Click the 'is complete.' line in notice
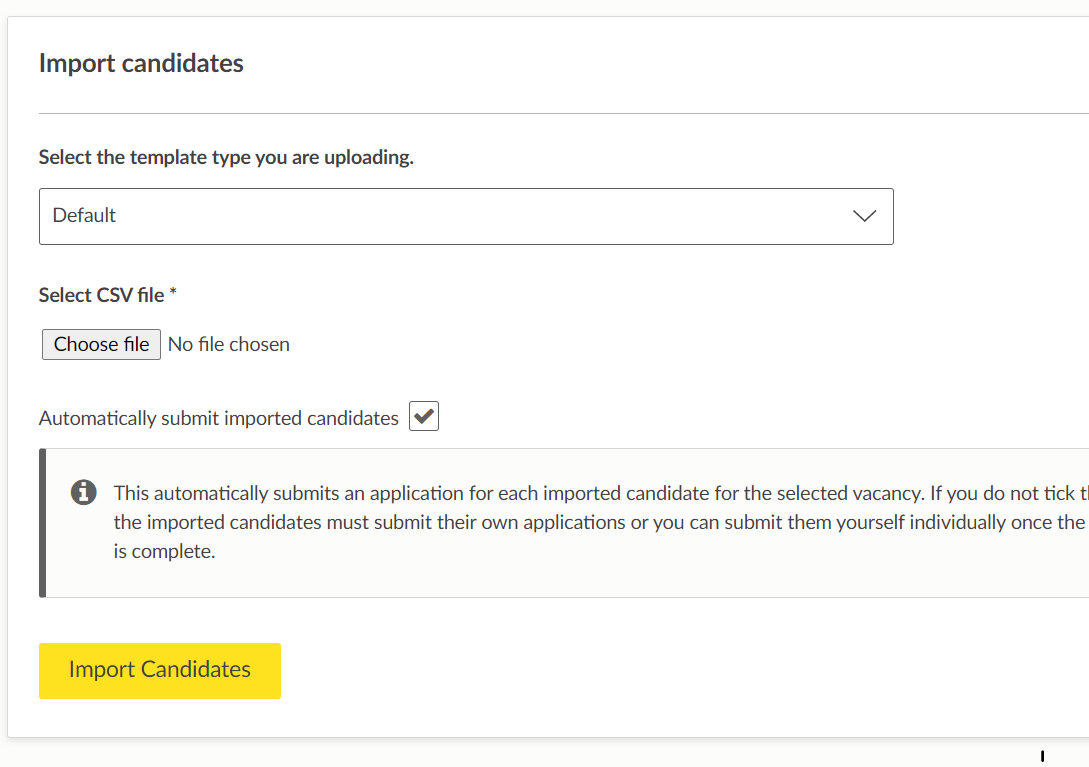This screenshot has height=767, width=1089. coord(164,551)
